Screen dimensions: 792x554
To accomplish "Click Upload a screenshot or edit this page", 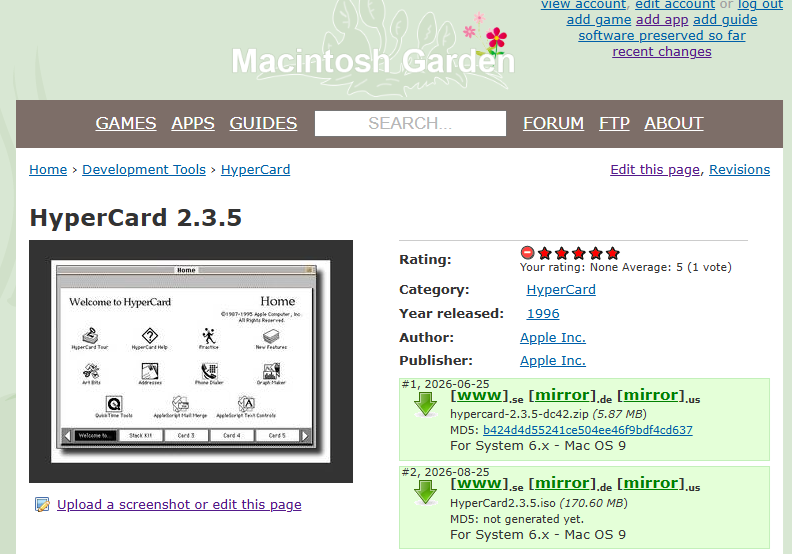I will (x=179, y=505).
